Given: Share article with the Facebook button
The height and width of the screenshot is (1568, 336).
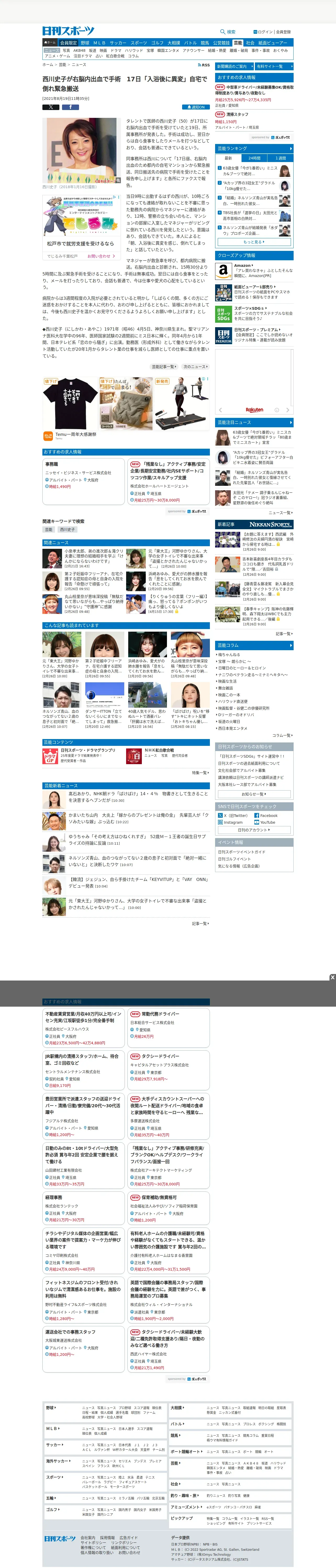Looking at the screenshot, I should [70, 107].
